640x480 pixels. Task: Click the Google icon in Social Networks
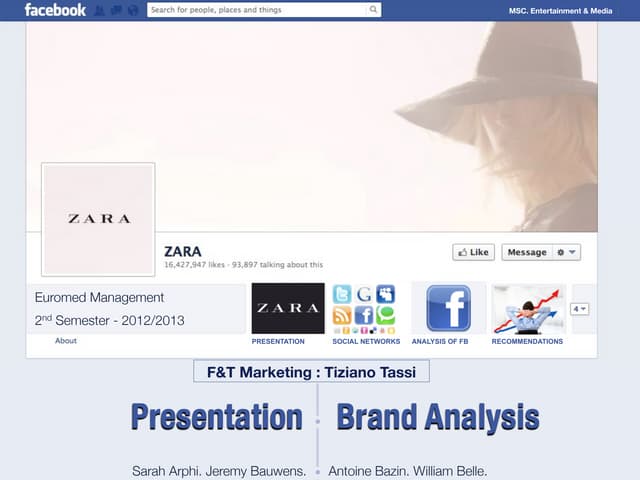tap(364, 294)
